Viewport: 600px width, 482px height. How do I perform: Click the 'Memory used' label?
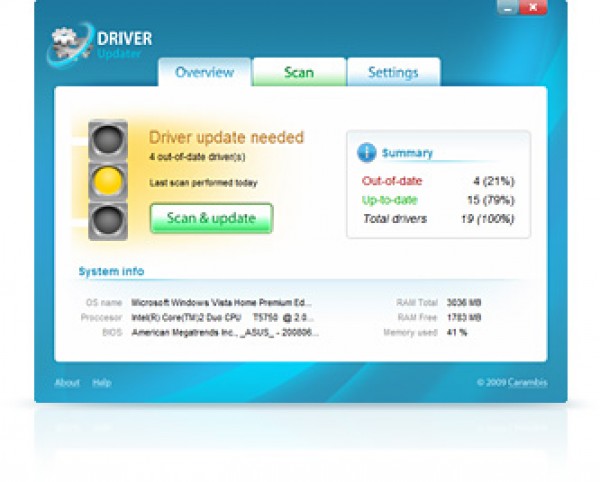(410, 332)
